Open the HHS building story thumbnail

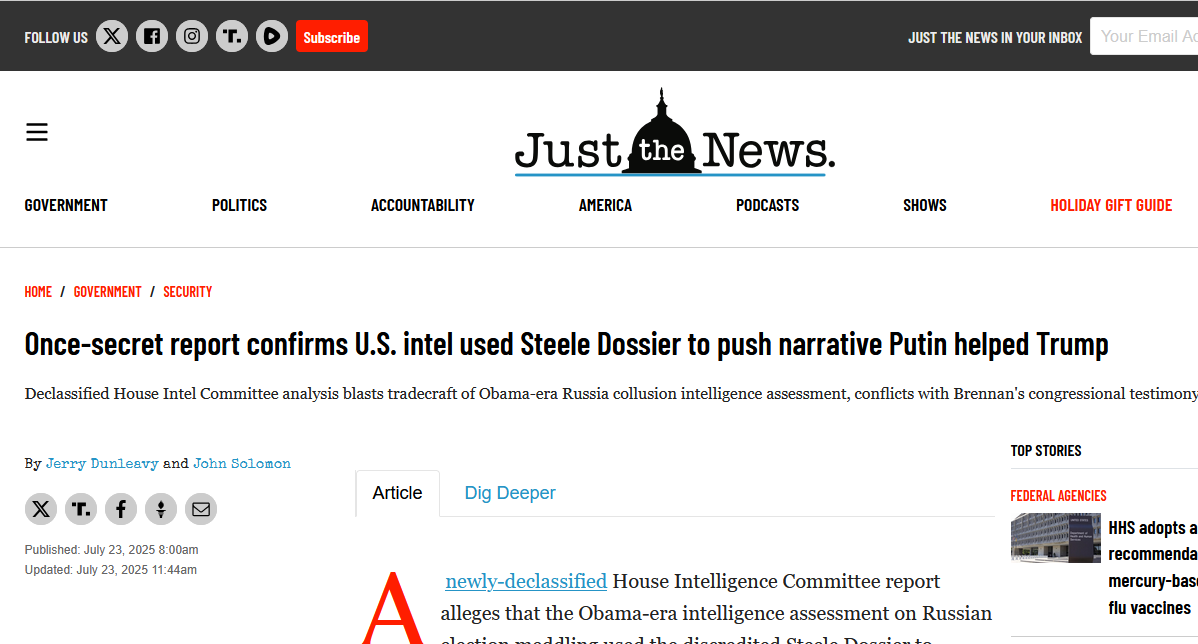1056,538
